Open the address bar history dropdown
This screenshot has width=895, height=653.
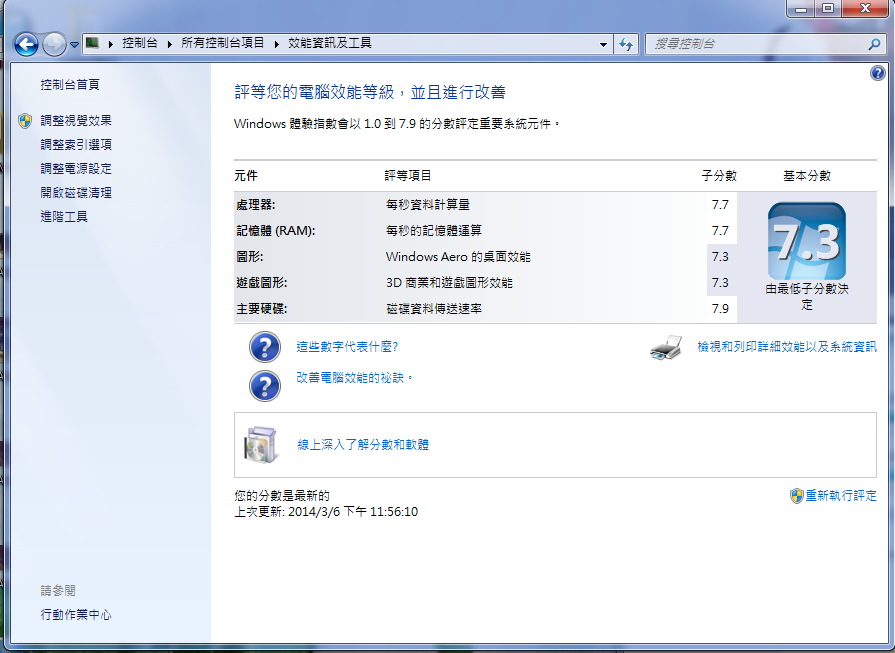pos(603,44)
